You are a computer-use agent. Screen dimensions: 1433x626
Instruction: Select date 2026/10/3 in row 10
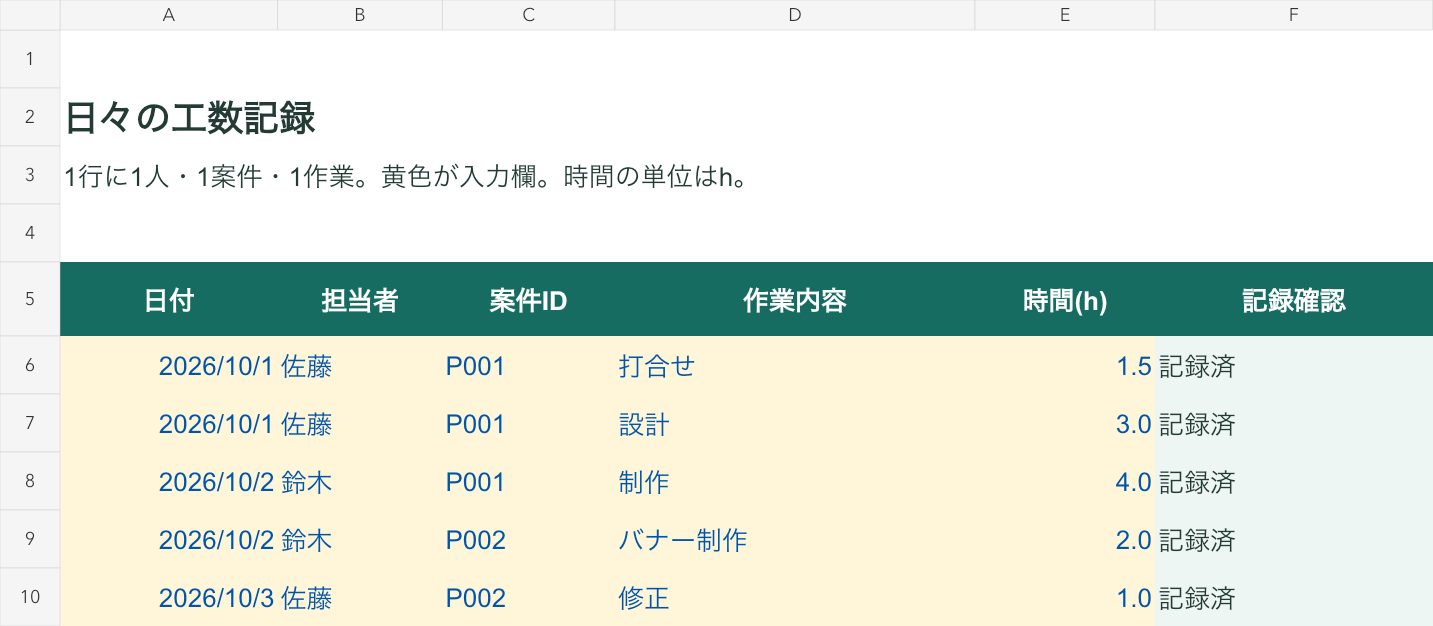pyautogui.click(x=169, y=597)
